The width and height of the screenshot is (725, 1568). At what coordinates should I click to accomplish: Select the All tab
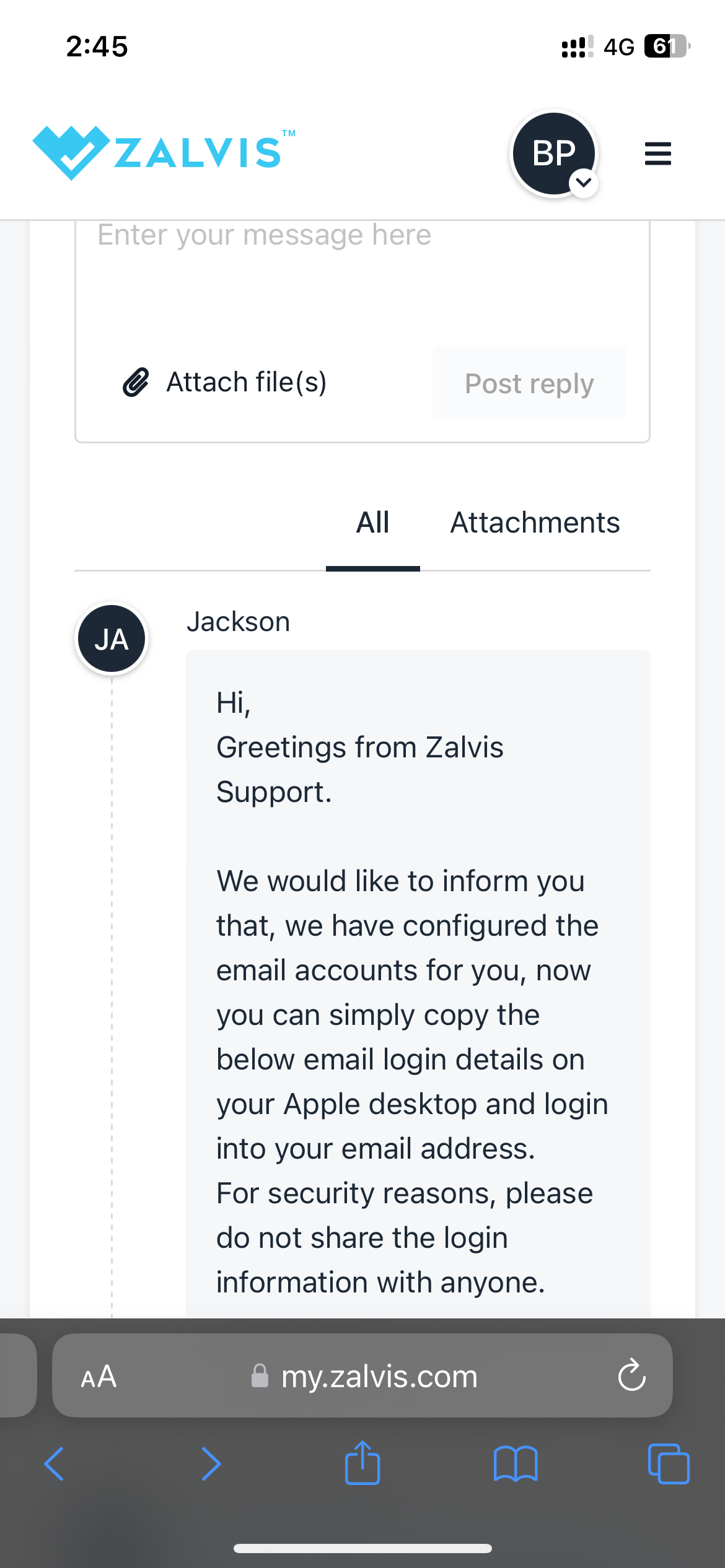click(x=373, y=522)
